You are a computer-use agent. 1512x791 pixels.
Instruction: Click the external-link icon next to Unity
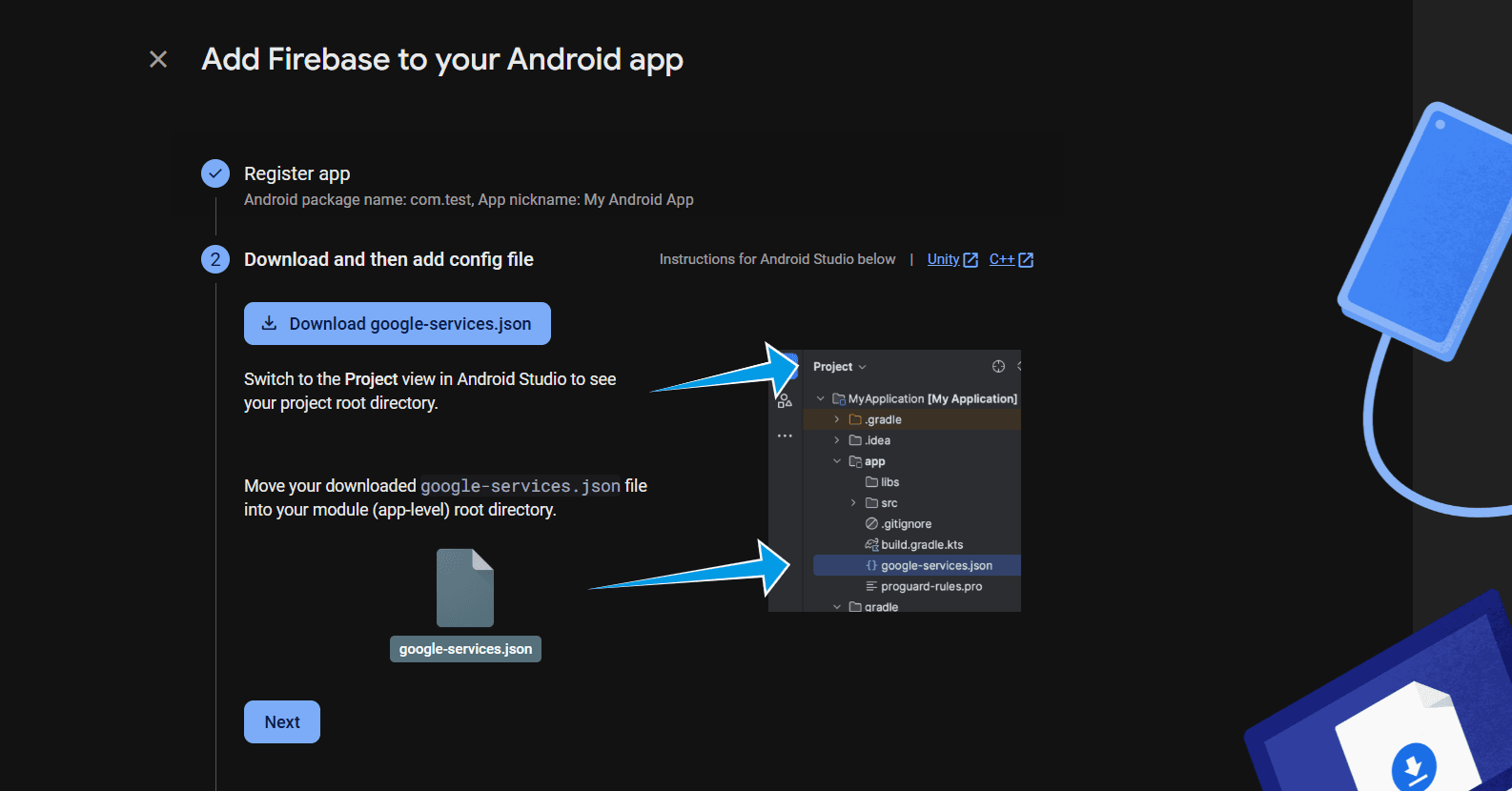point(971,260)
